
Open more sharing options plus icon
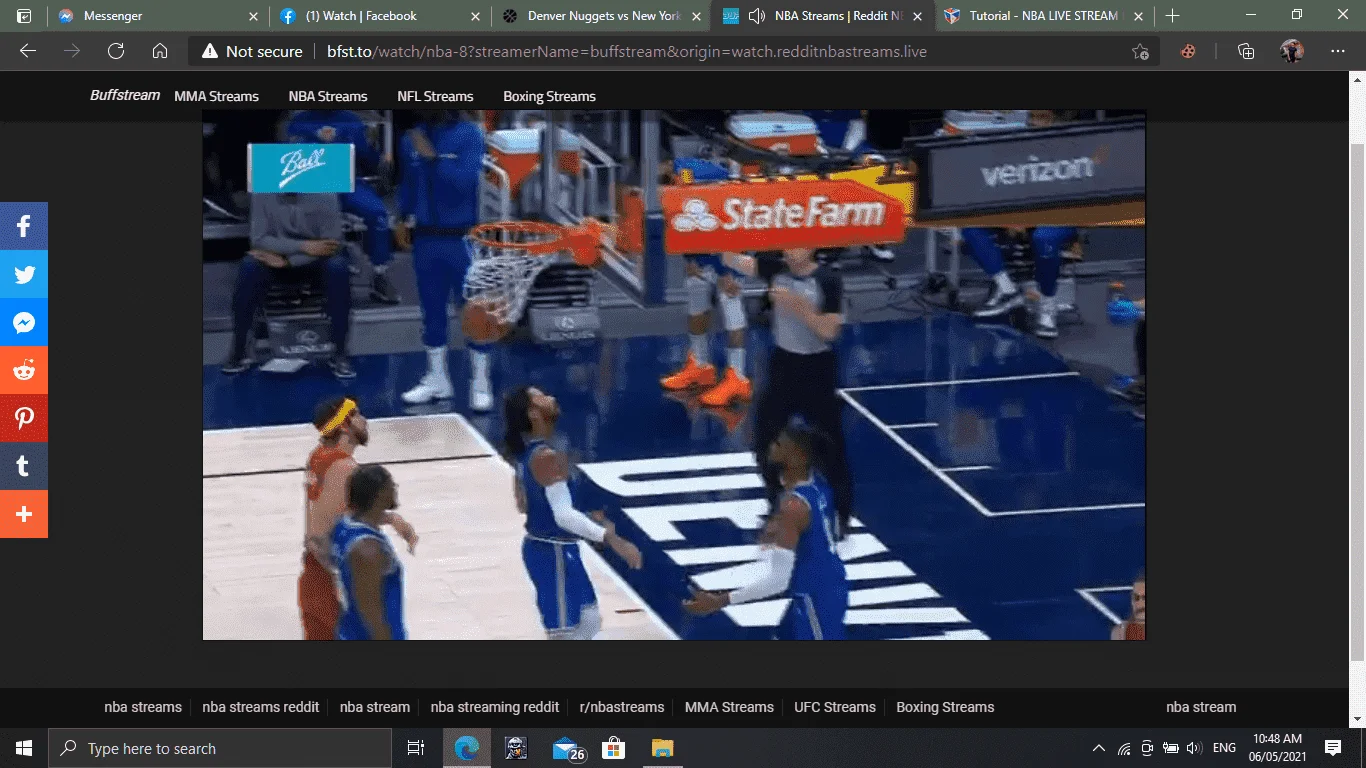[24, 514]
